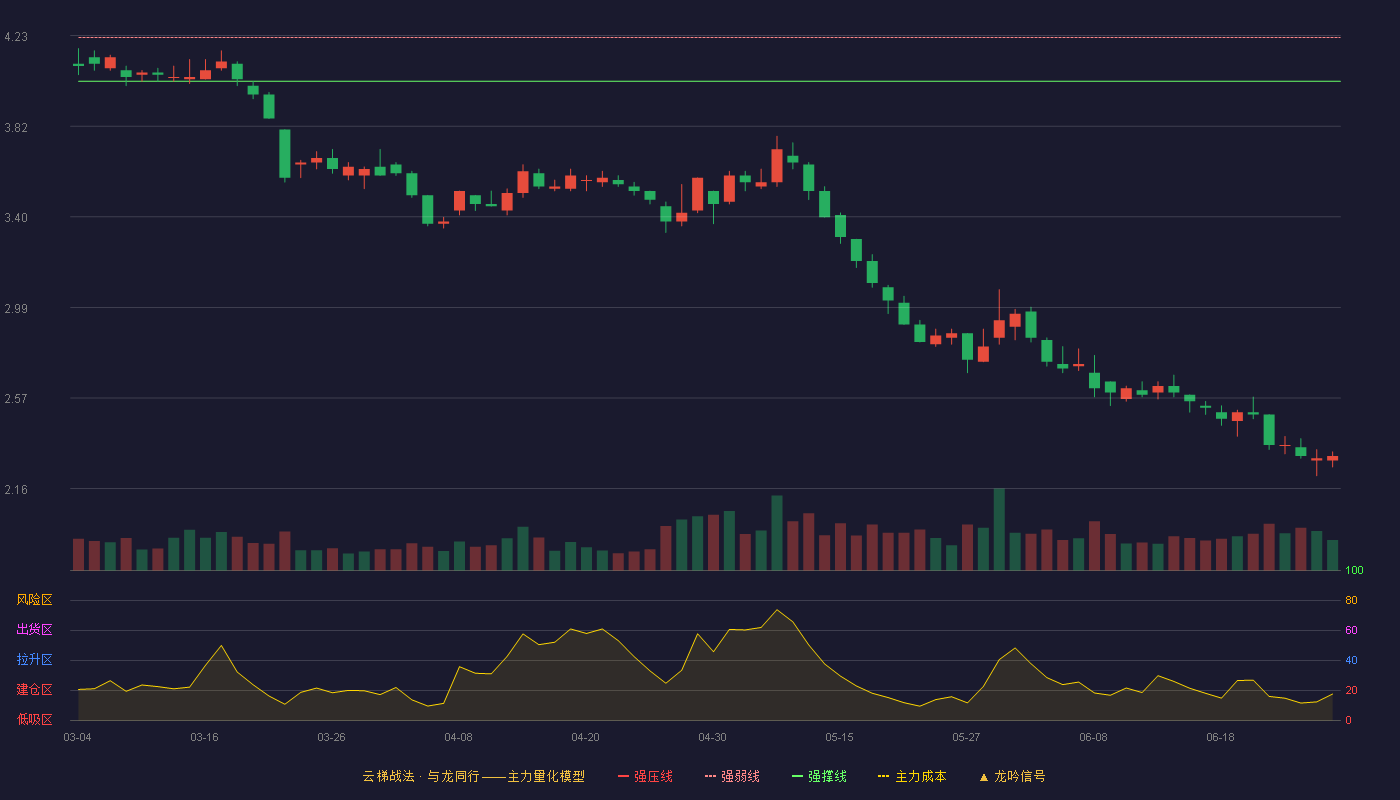
Task: Select the 风险区 zone label
Action: (x=34, y=600)
